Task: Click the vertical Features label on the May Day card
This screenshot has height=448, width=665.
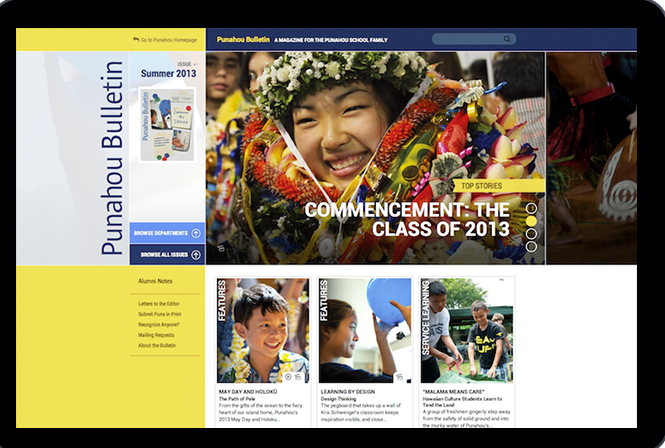Action: 222,300
